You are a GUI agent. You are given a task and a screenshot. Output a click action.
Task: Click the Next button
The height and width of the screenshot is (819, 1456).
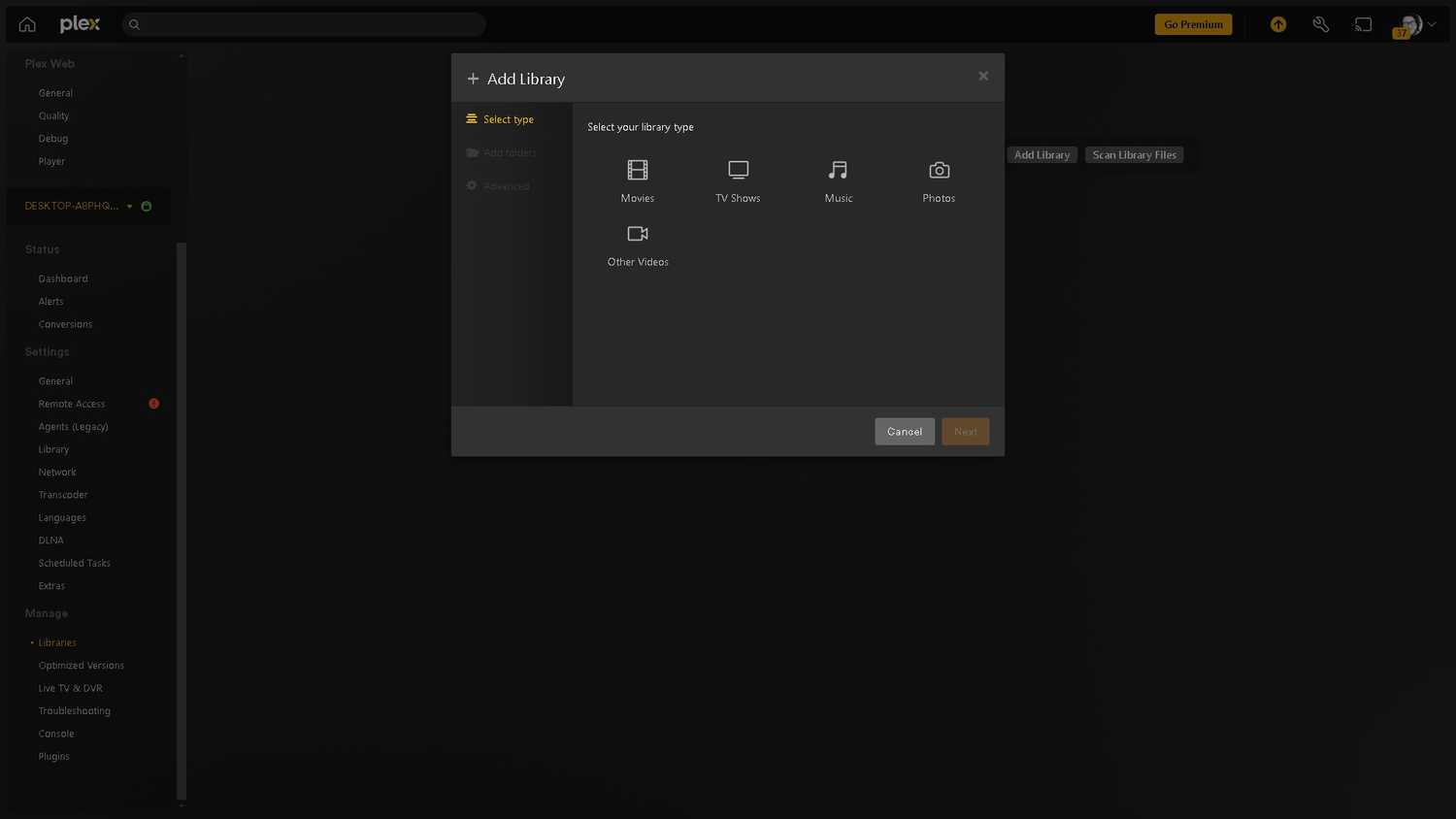(965, 432)
